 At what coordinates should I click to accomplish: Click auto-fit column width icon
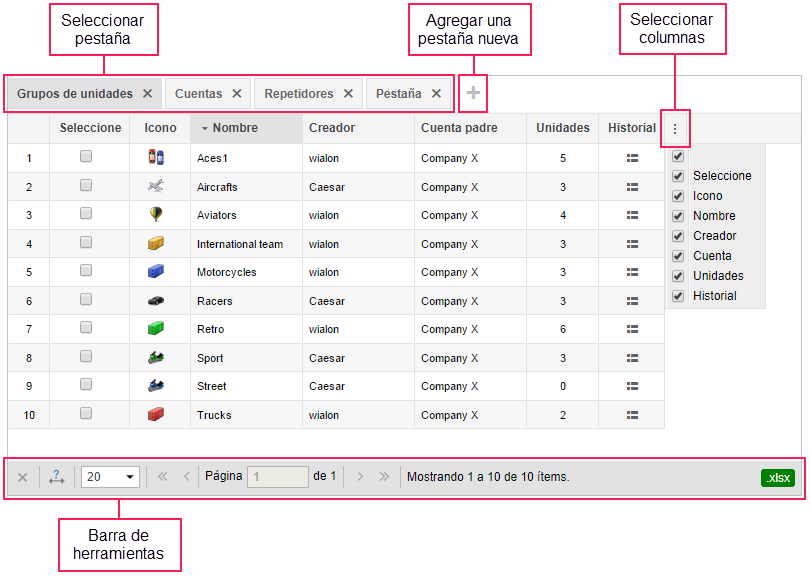point(56,477)
